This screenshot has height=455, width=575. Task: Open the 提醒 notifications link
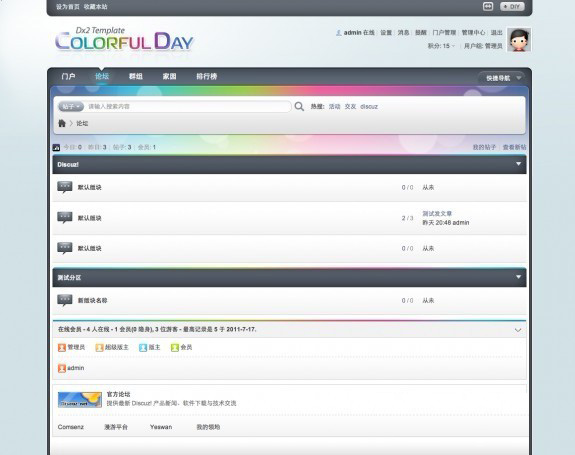pos(421,33)
